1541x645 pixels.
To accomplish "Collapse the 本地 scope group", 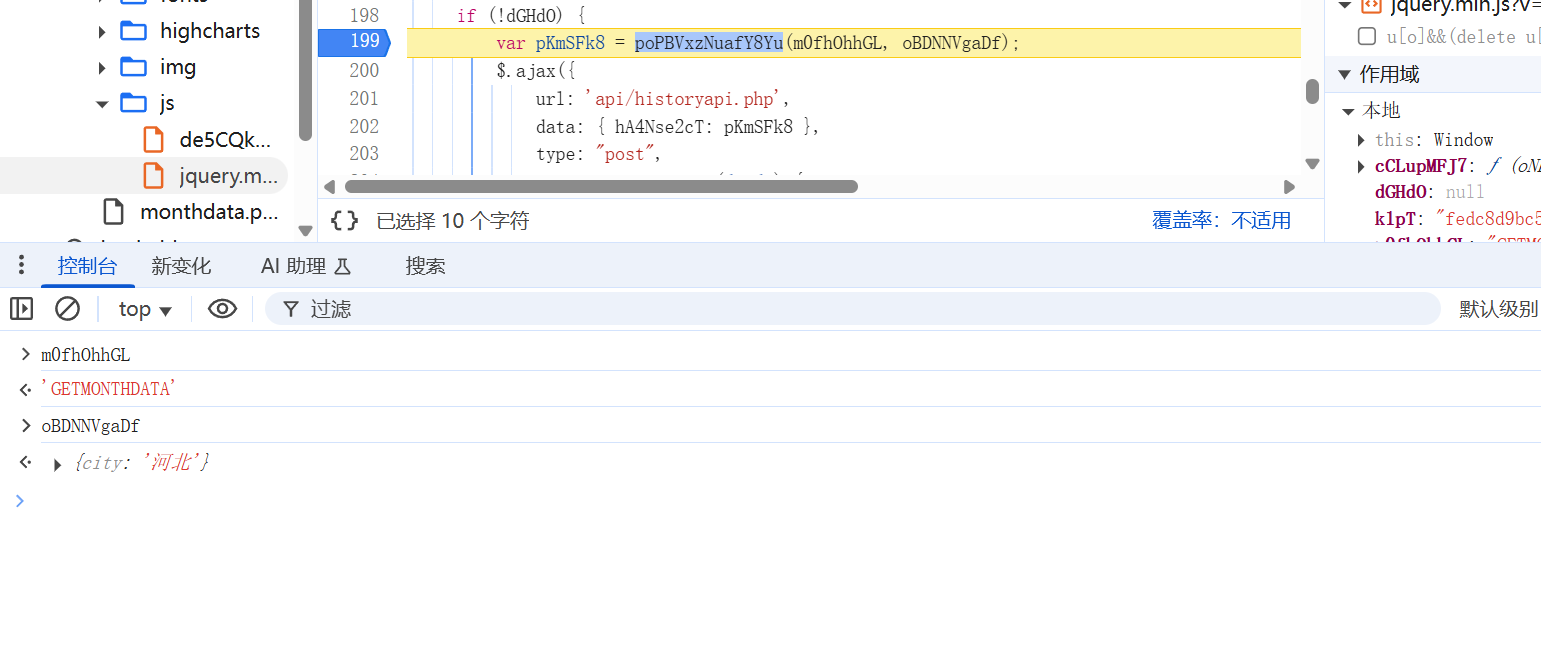I will click(x=1348, y=111).
